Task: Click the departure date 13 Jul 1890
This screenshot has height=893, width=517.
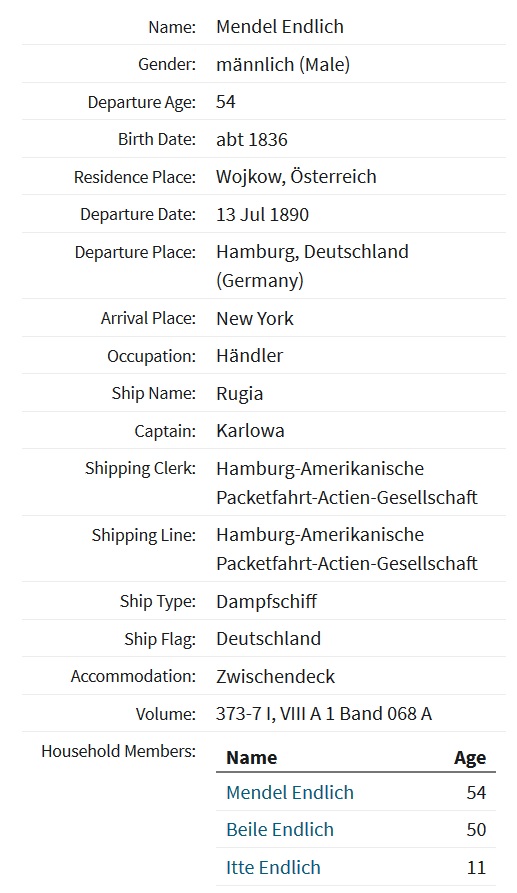Action: click(x=262, y=215)
